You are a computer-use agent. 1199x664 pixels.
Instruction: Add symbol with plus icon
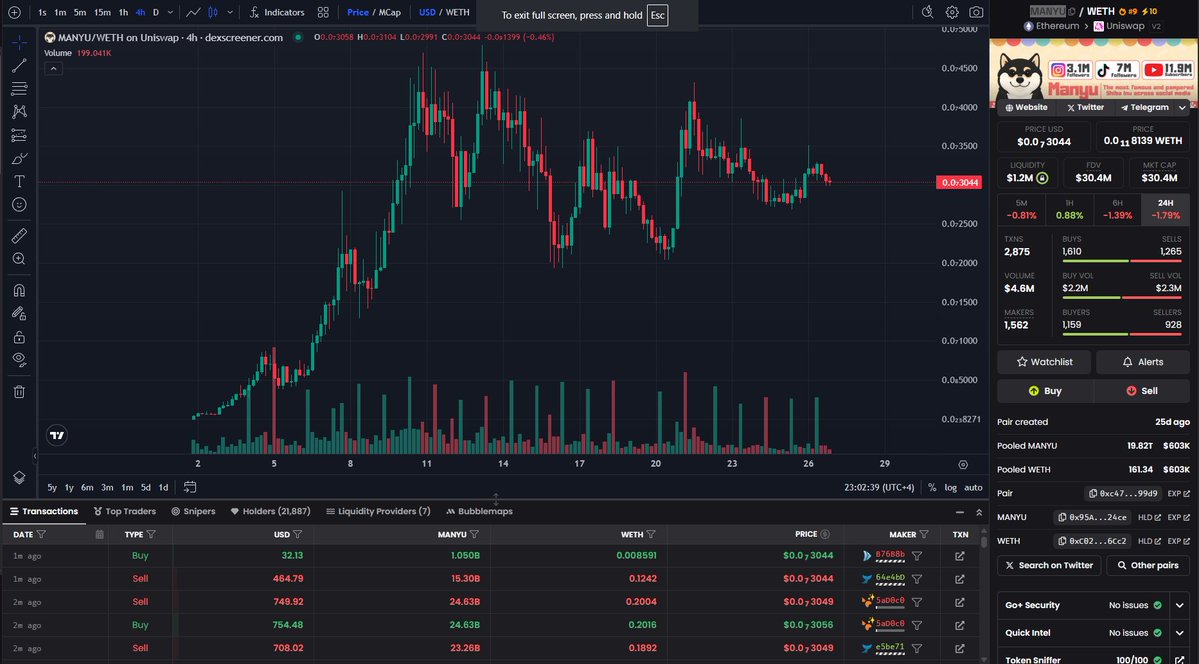coord(14,12)
